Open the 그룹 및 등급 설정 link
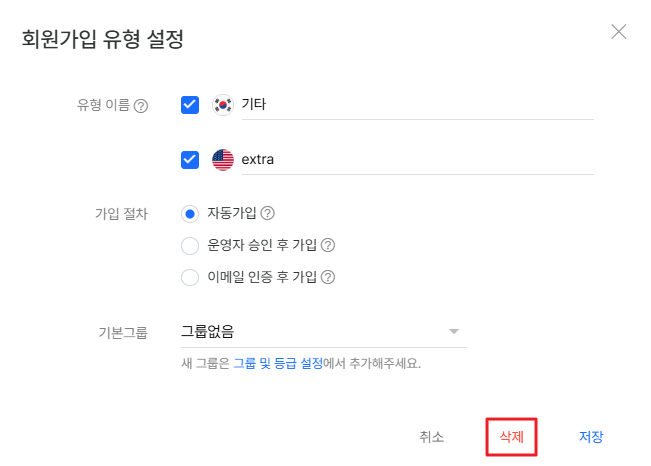This screenshot has height=466, width=651. click(278, 363)
